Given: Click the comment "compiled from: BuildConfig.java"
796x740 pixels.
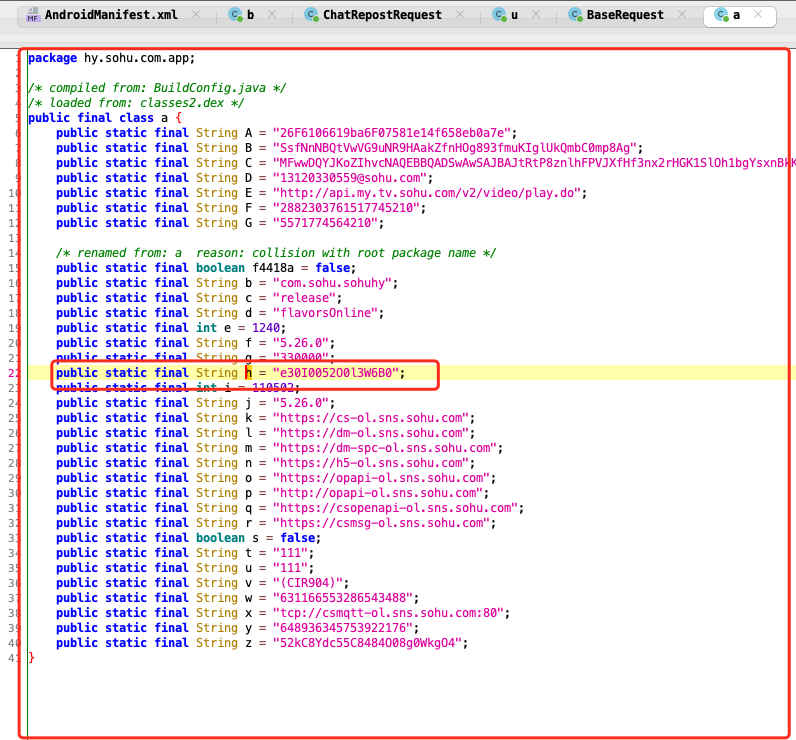Looking at the screenshot, I should pyautogui.click(x=157, y=88).
